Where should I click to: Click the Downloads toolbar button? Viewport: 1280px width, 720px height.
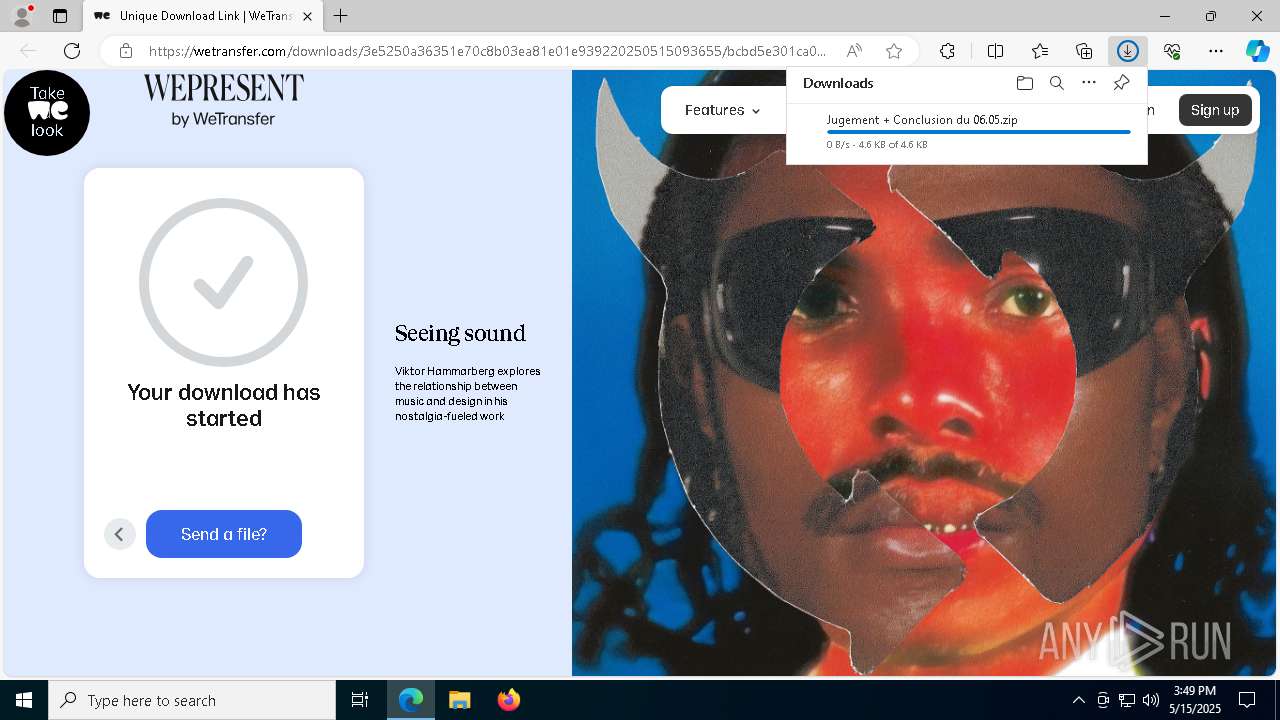[1128, 51]
